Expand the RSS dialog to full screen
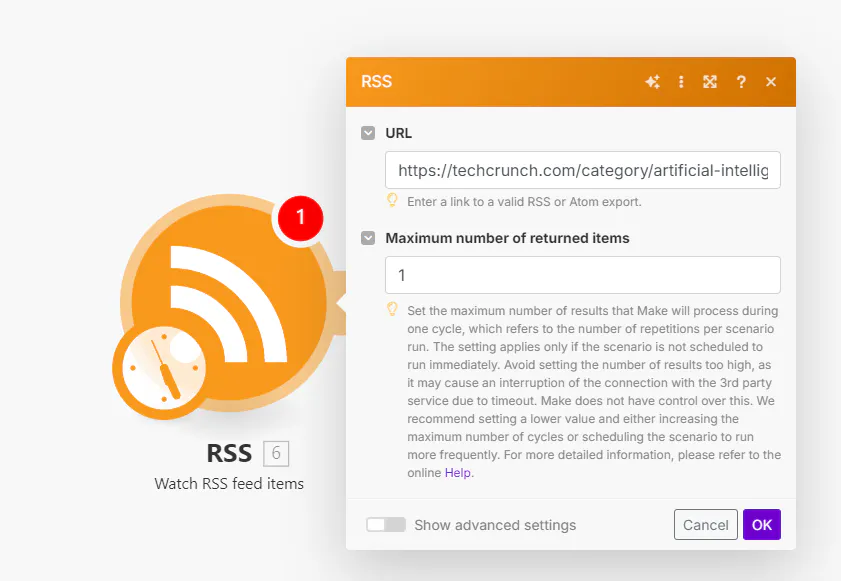Viewport: 842px width, 582px height. click(x=710, y=82)
